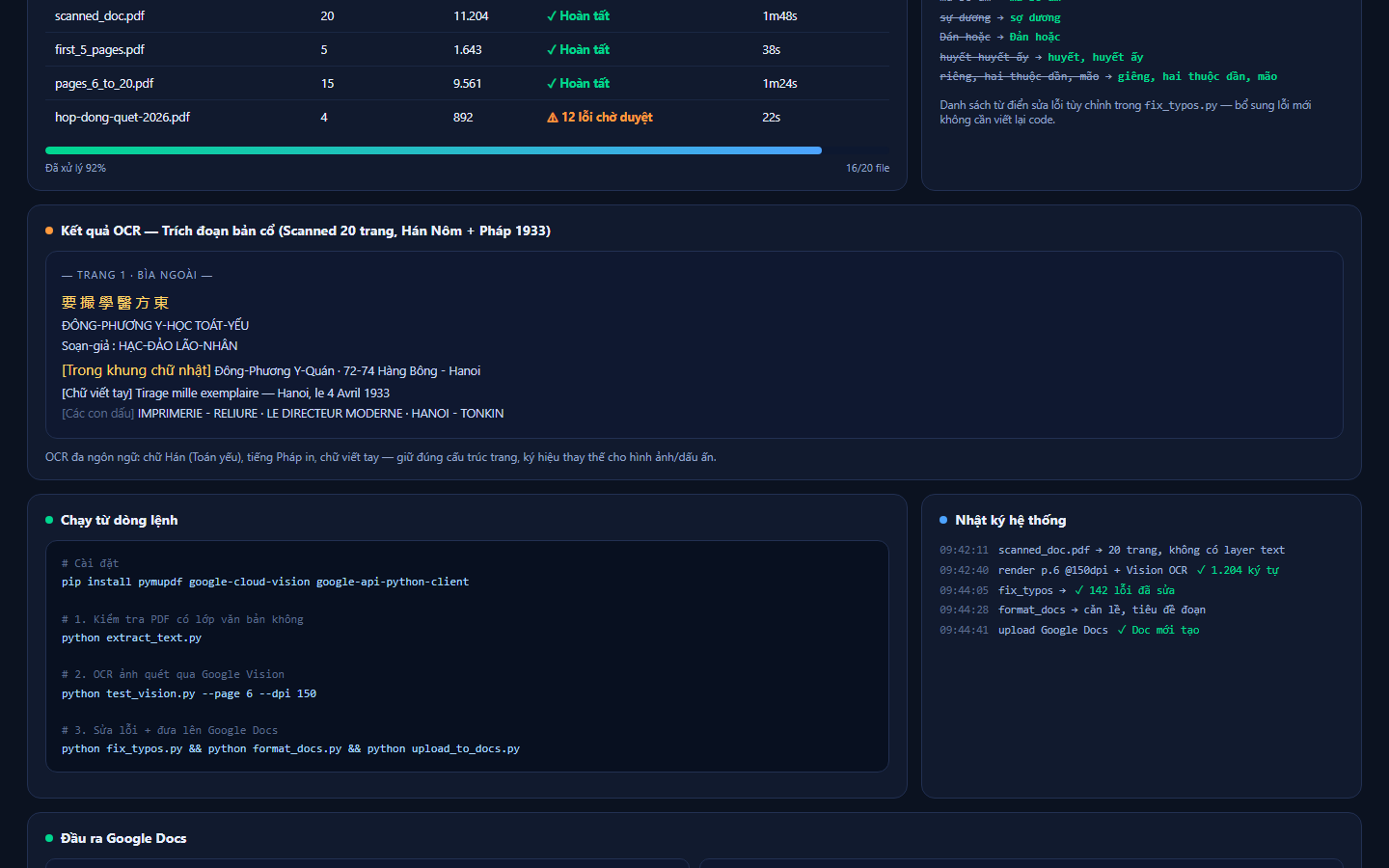1389x868 pixels.
Task: Click the # Cài đặt comment line
Action: tap(91, 563)
